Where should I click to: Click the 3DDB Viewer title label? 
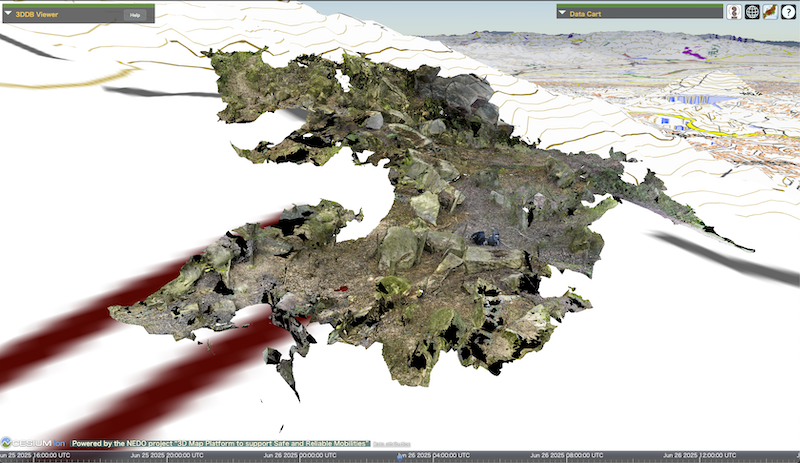tap(37, 14)
